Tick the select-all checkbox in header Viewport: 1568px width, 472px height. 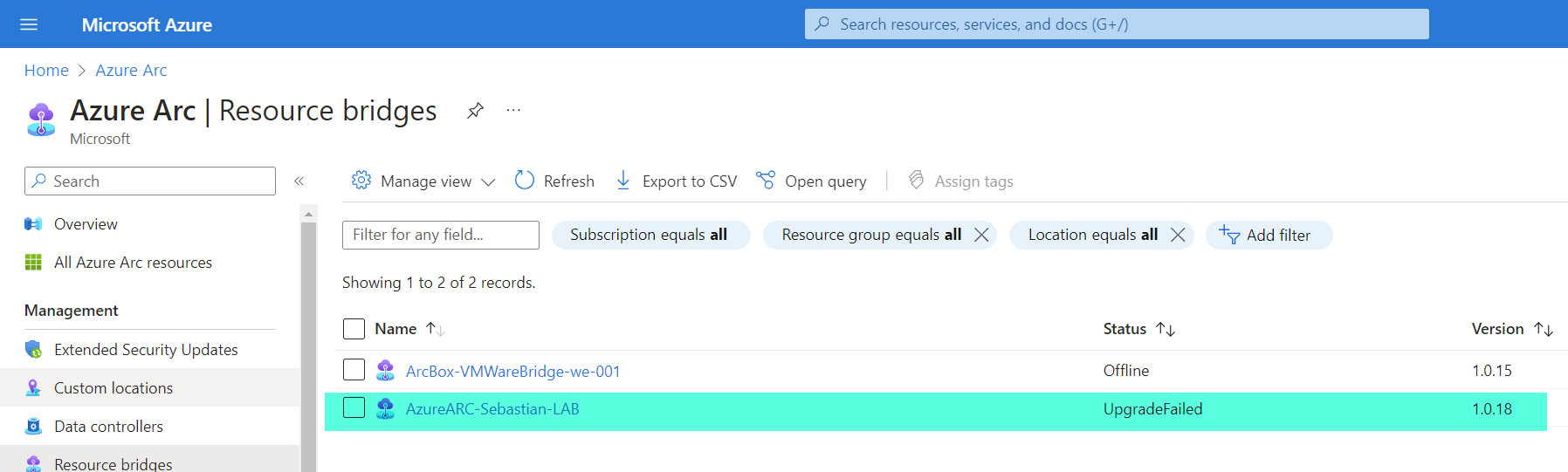[x=354, y=329]
